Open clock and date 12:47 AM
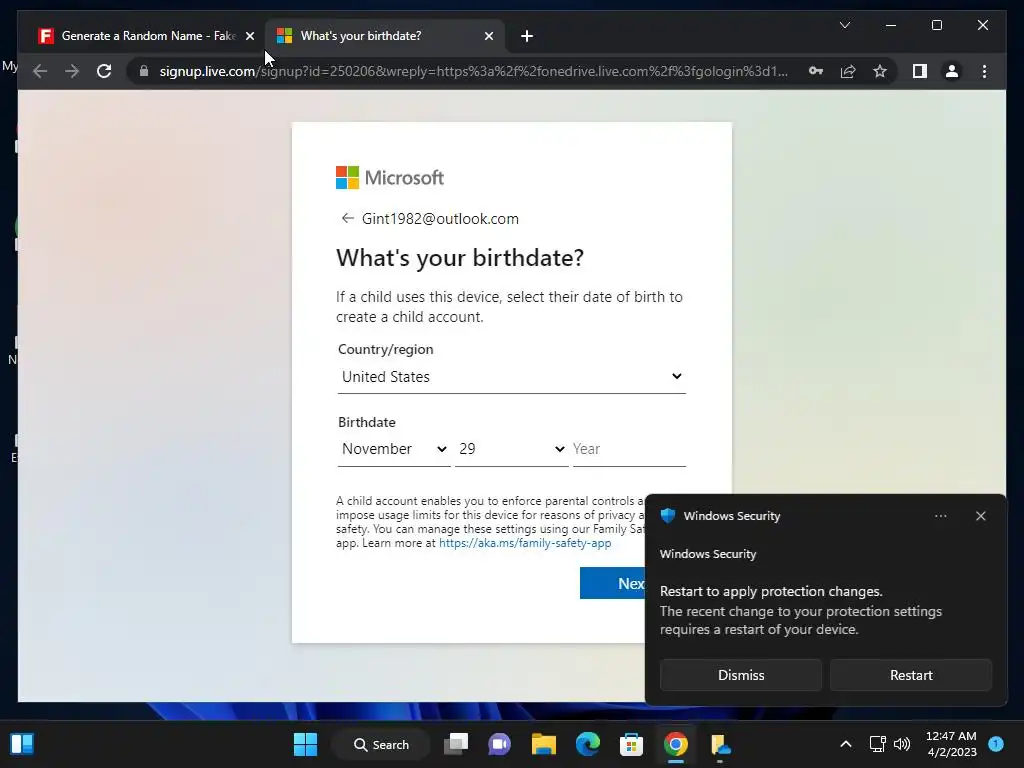 click(951, 744)
